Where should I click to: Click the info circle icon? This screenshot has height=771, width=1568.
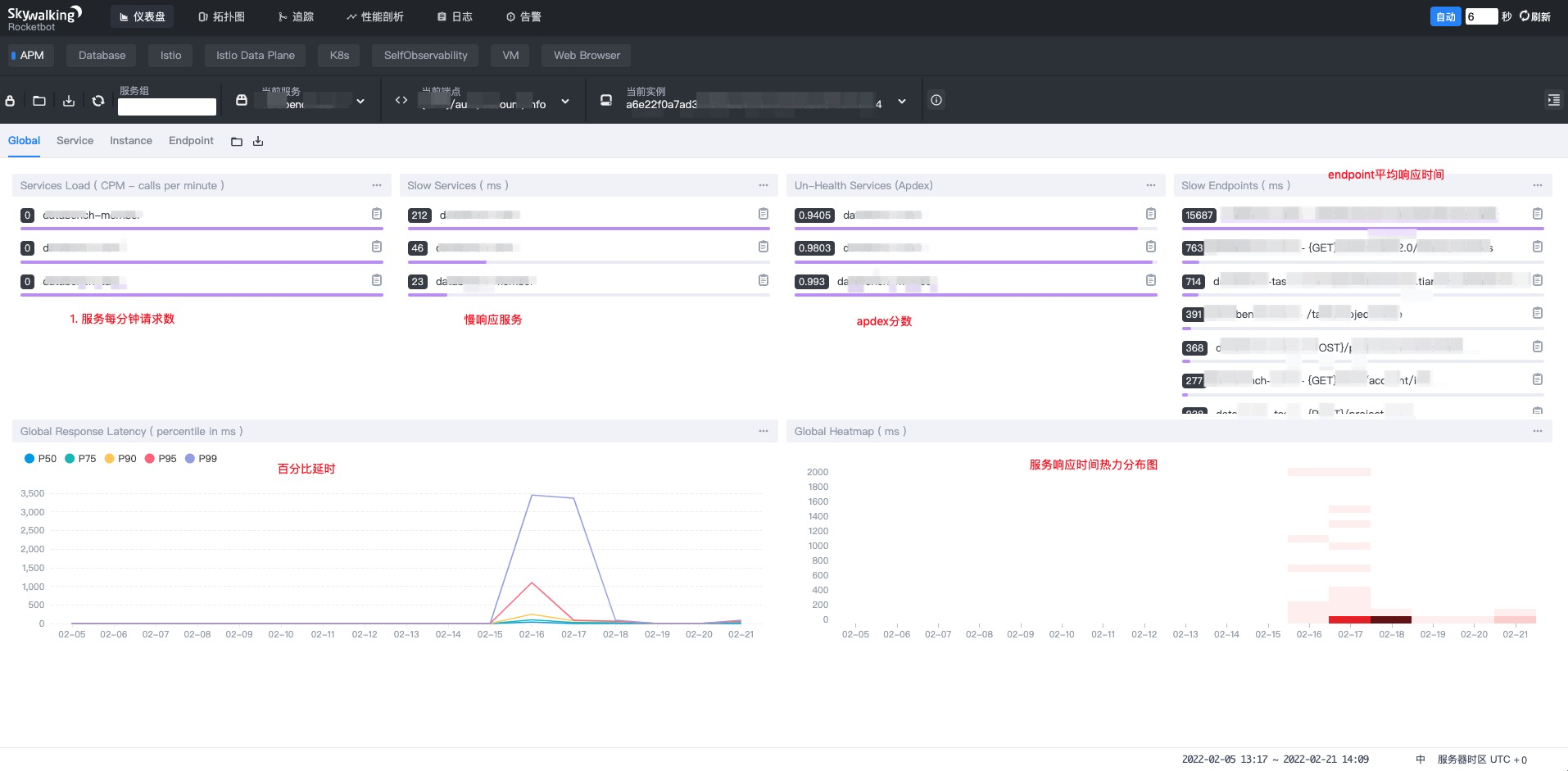[936, 100]
